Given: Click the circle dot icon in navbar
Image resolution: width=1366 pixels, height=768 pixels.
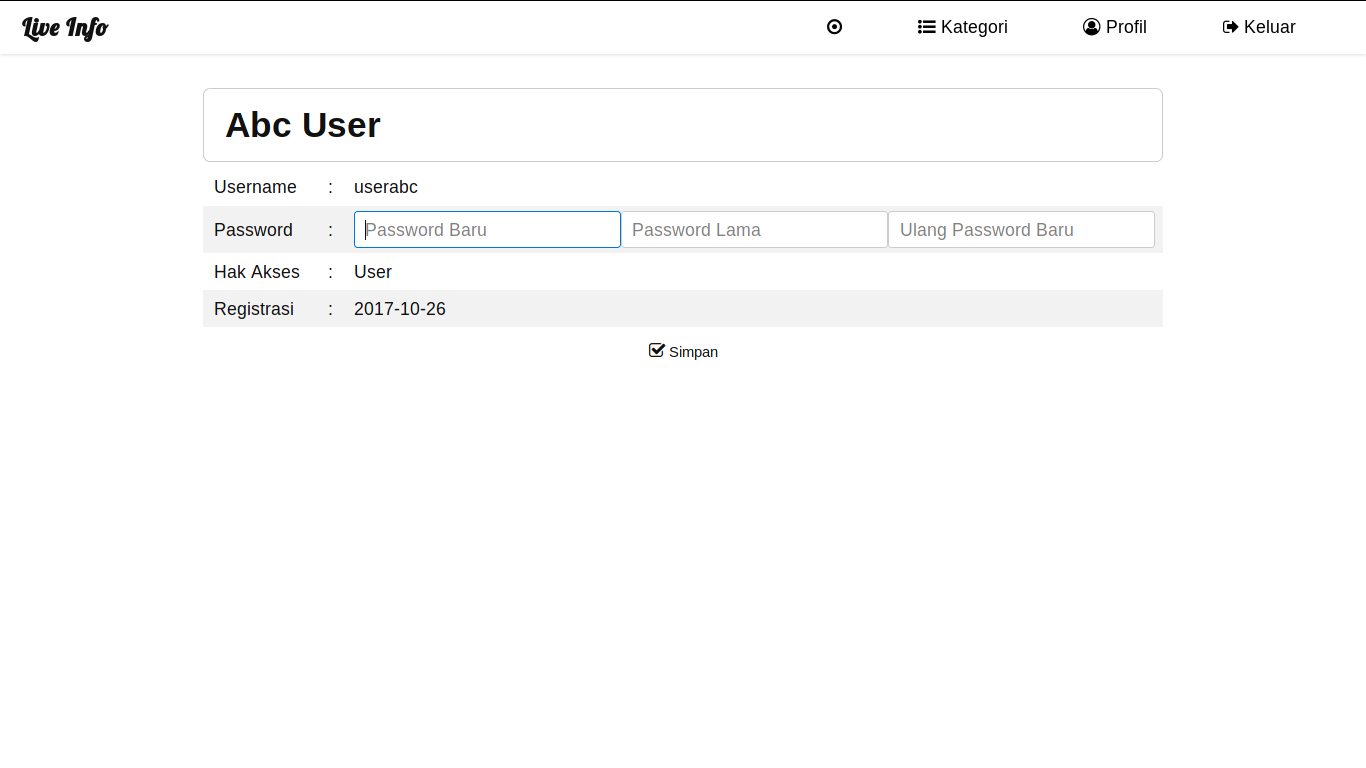Looking at the screenshot, I should pos(835,27).
